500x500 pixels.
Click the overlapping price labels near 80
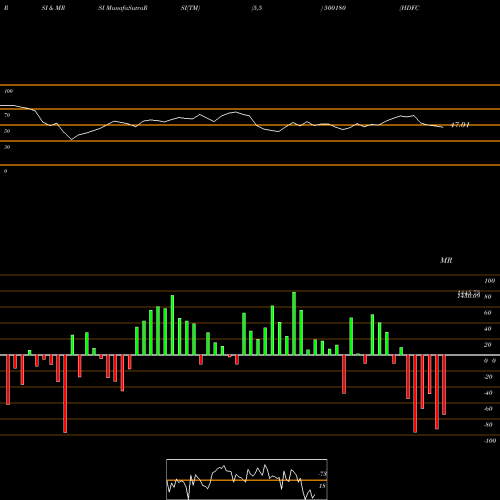click(x=469, y=294)
